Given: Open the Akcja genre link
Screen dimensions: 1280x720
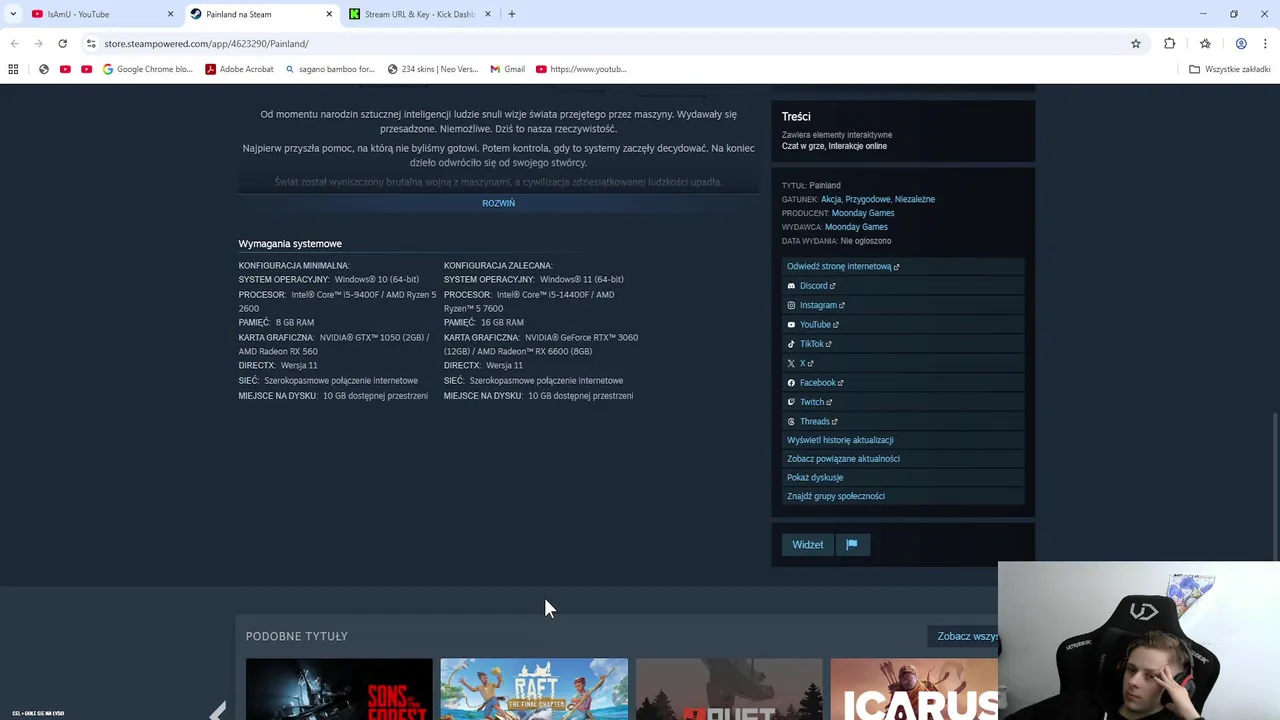Looking at the screenshot, I should 830,199.
